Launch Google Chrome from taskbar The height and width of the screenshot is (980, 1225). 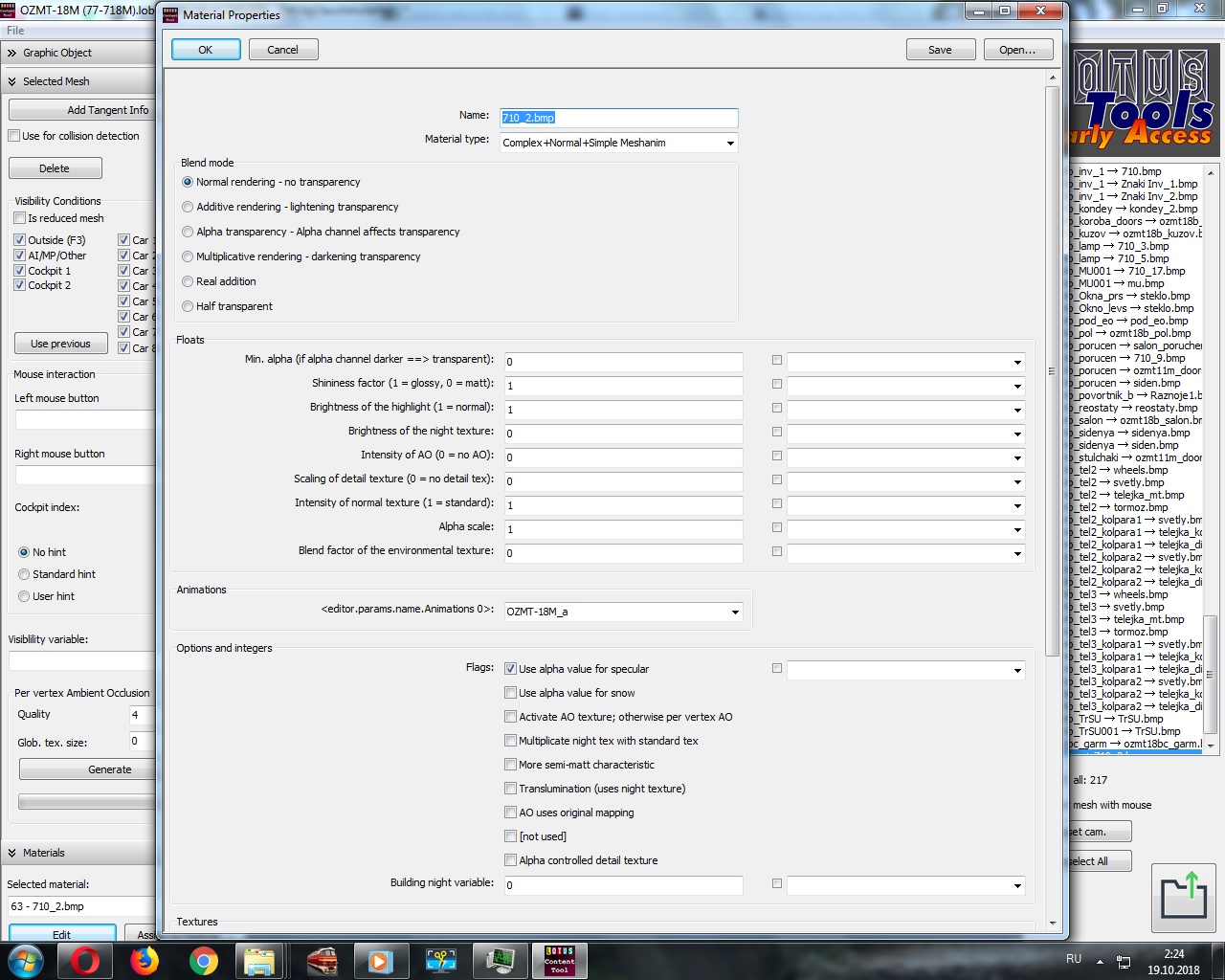[203, 961]
